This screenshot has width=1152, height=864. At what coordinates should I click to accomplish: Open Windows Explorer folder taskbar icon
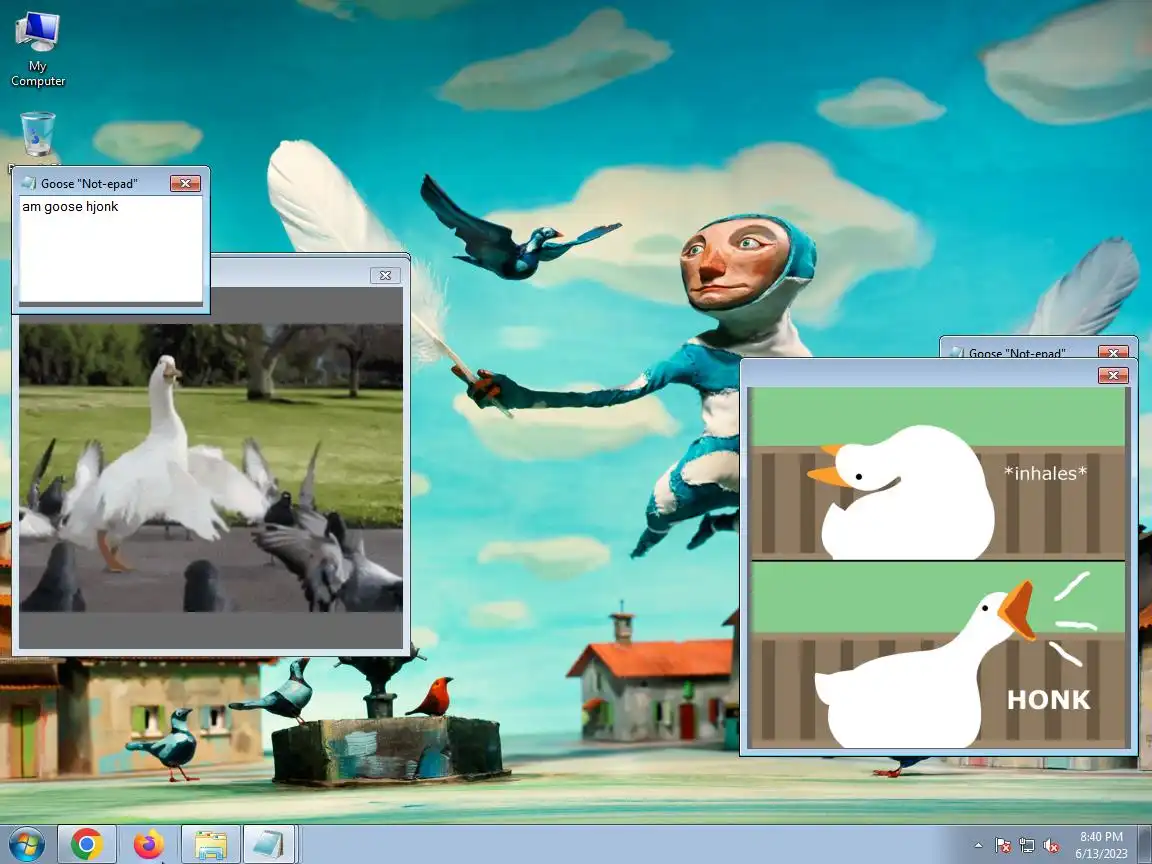click(211, 845)
